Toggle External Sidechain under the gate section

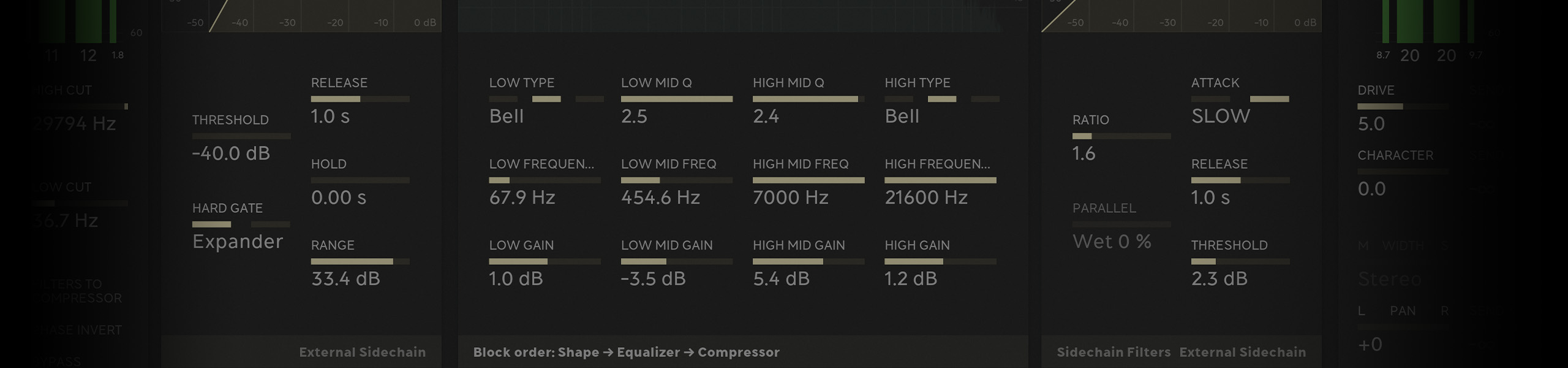click(362, 352)
